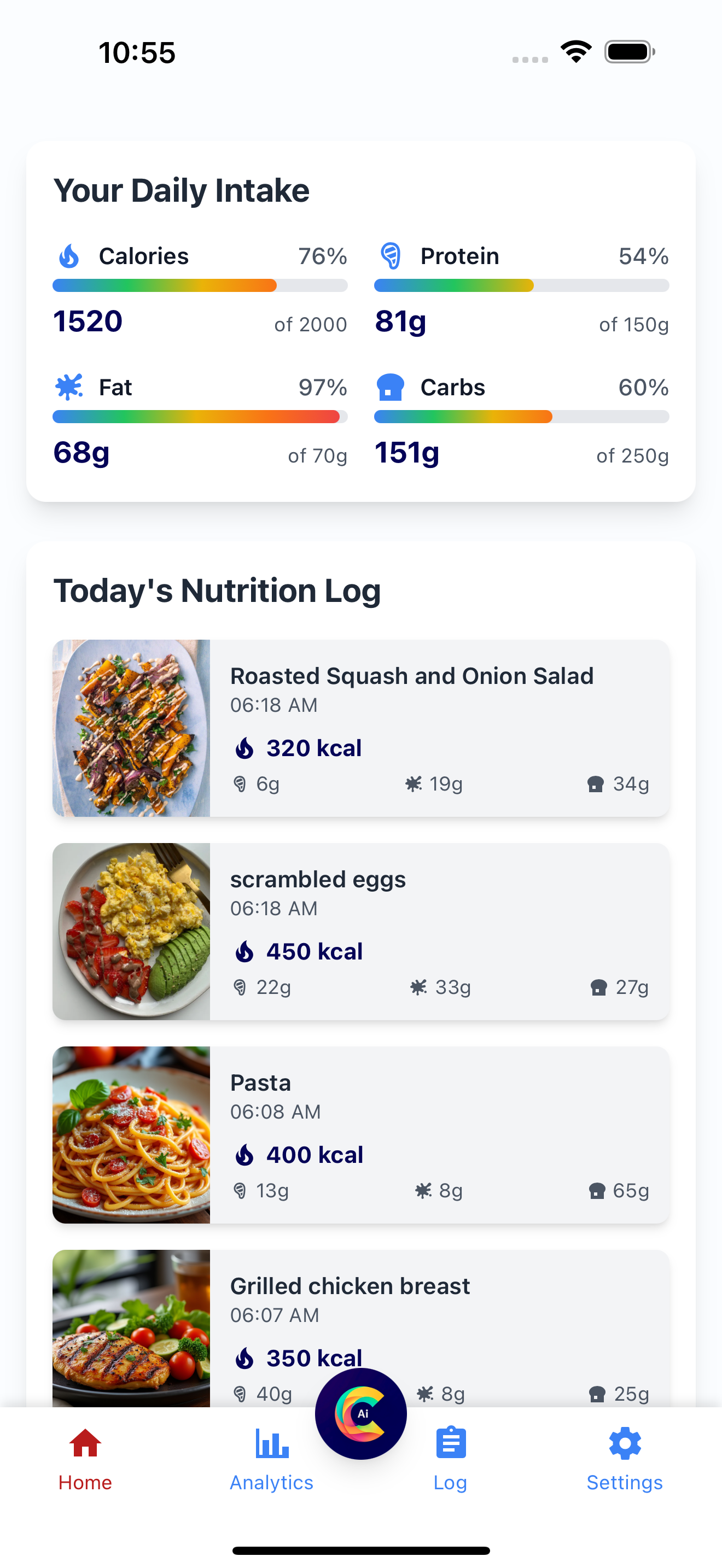
Task: Tap the Wi-Fi status icon
Action: tap(577, 52)
